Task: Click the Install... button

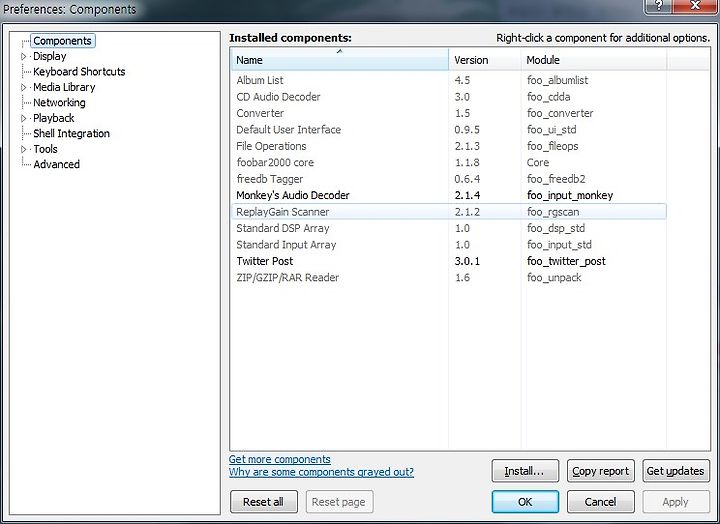Action: click(525, 471)
